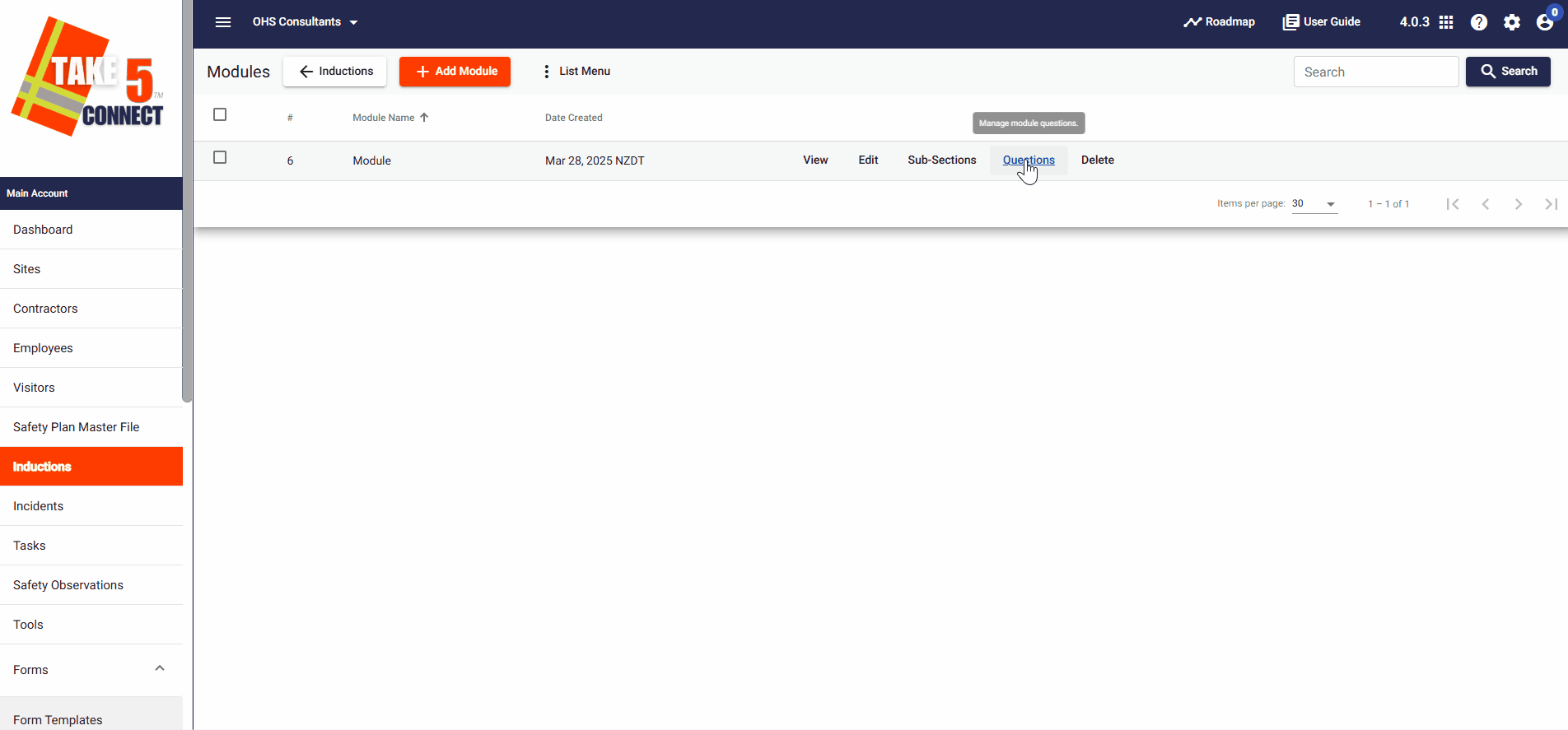Go to next page of results
Viewport: 1568px width, 730px height.
click(x=1519, y=204)
